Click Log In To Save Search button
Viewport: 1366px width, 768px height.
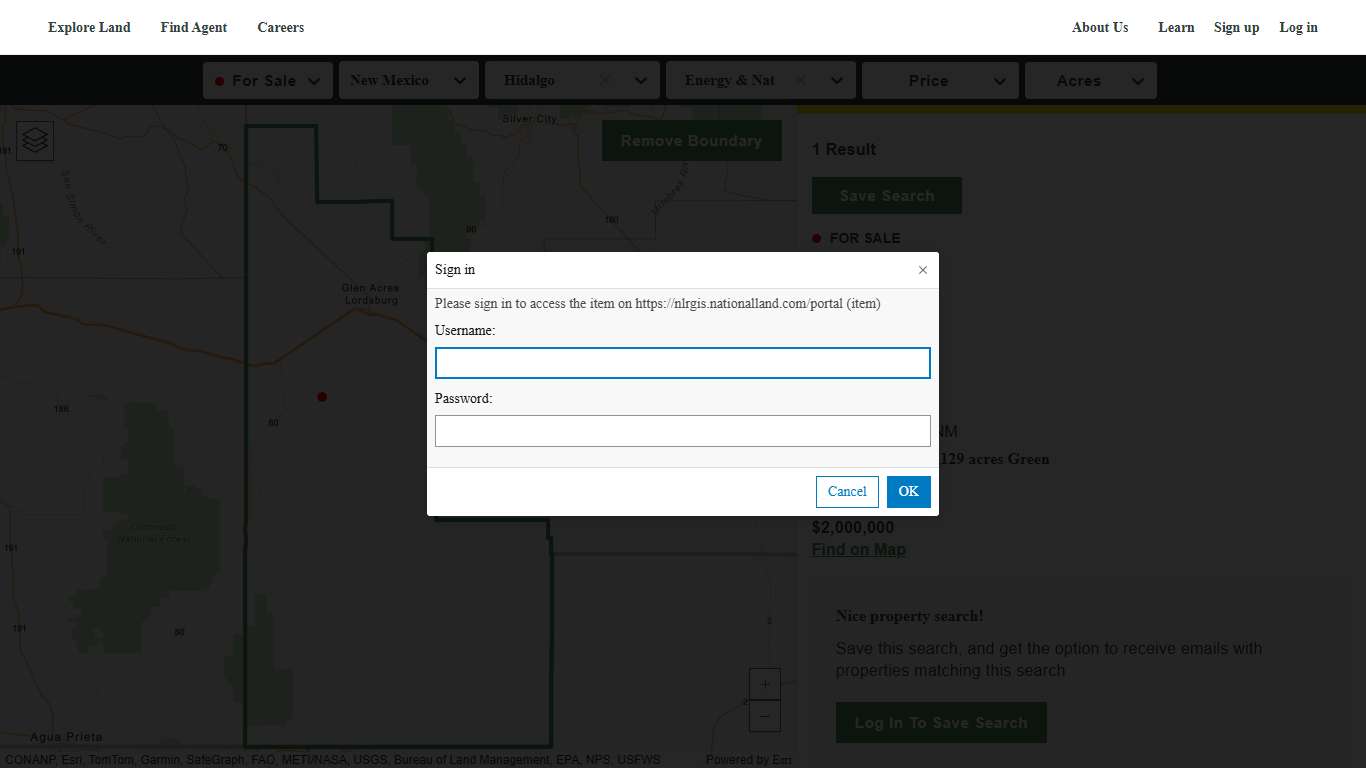point(940,723)
